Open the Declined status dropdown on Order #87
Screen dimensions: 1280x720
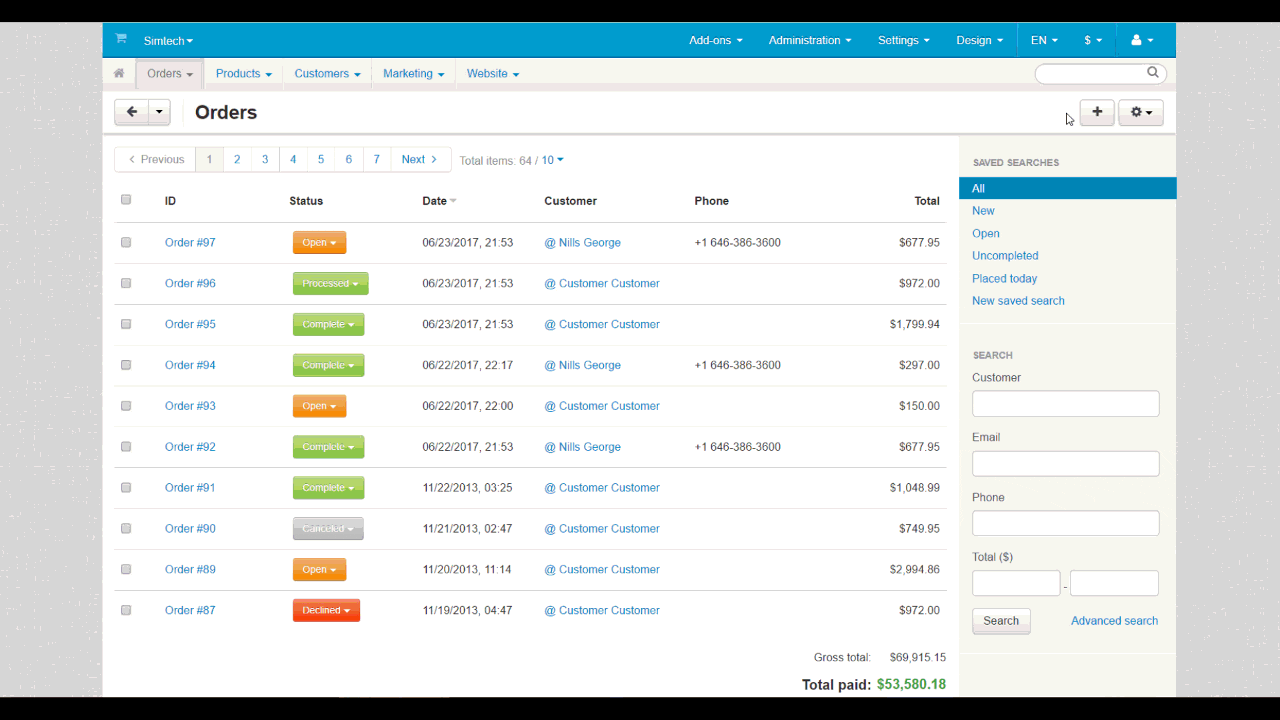point(326,610)
